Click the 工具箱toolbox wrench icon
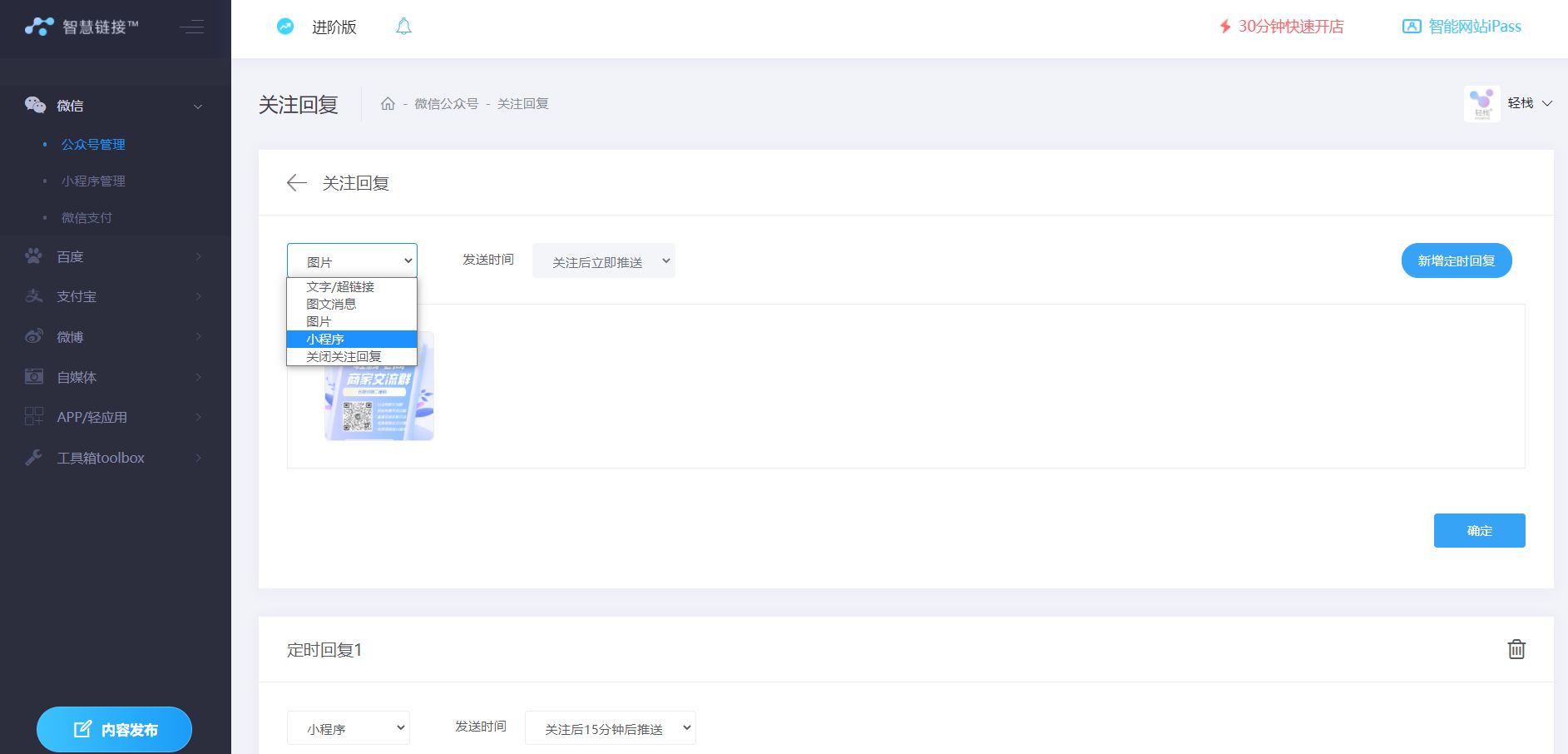Image resolution: width=1568 pixels, height=754 pixels. click(34, 457)
